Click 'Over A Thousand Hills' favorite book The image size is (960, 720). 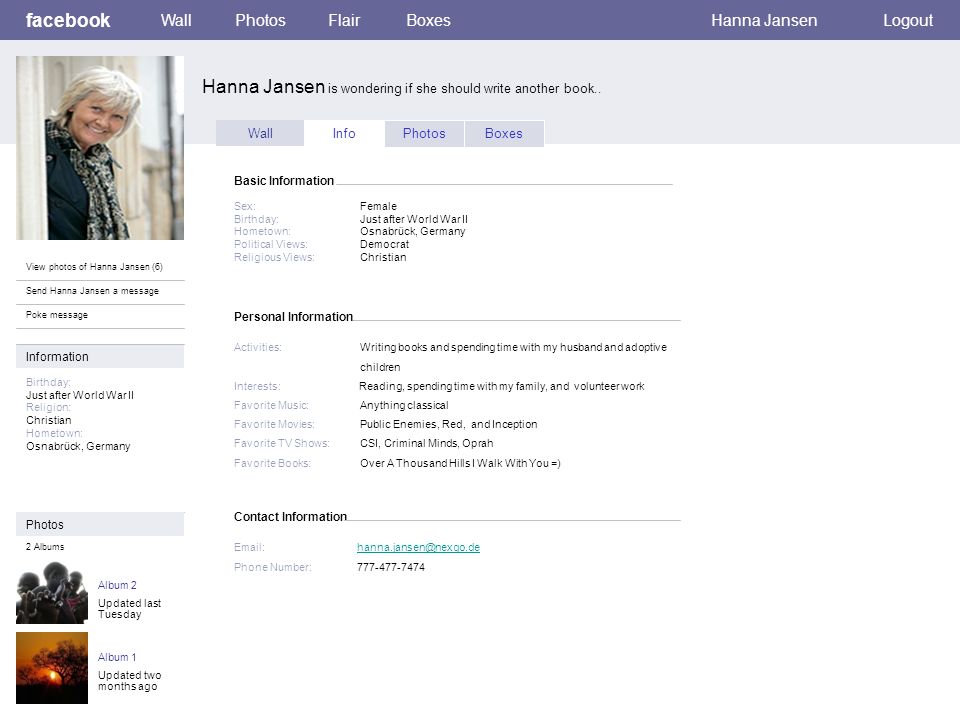point(460,463)
